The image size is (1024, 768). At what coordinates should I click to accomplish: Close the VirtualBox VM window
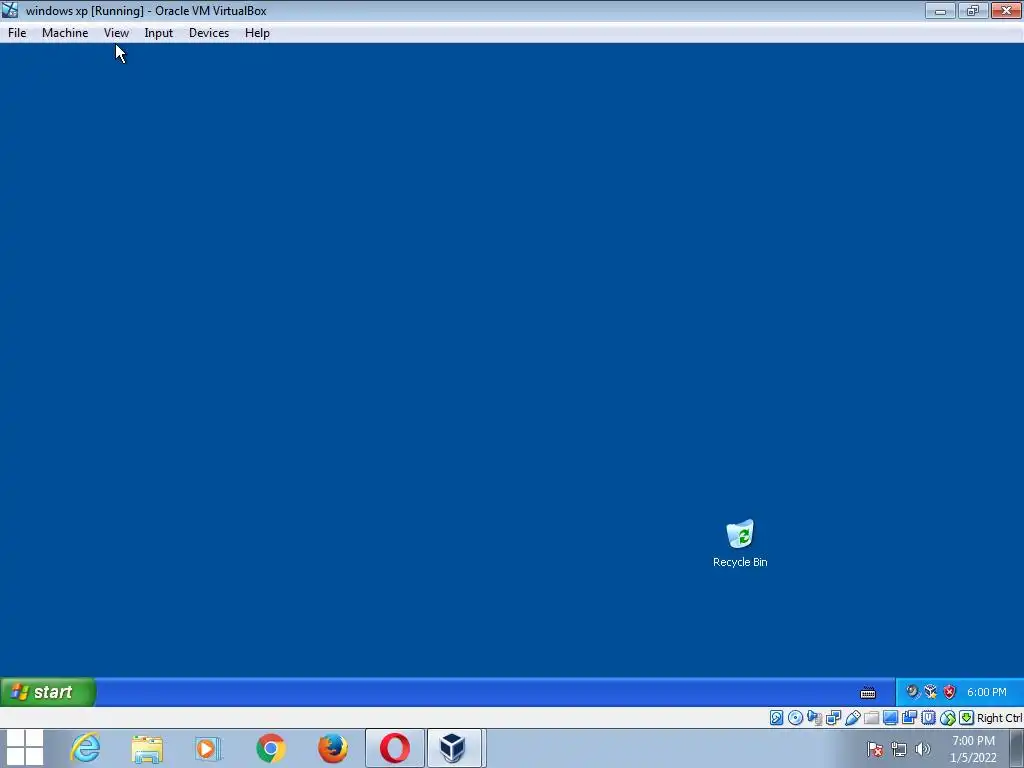tap(1006, 10)
